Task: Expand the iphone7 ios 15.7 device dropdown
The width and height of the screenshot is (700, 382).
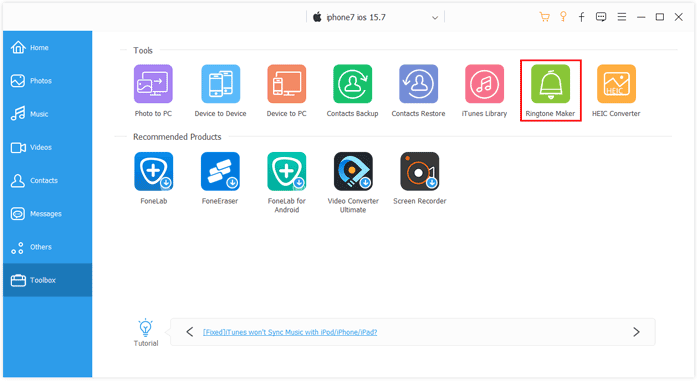Action: pos(434,18)
